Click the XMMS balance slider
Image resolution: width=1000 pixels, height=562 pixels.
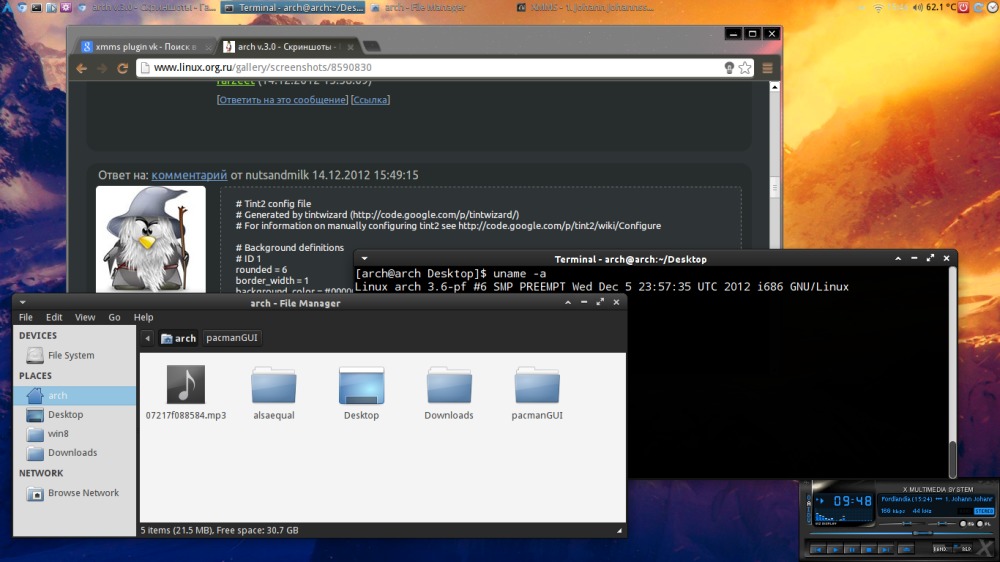[x=943, y=524]
